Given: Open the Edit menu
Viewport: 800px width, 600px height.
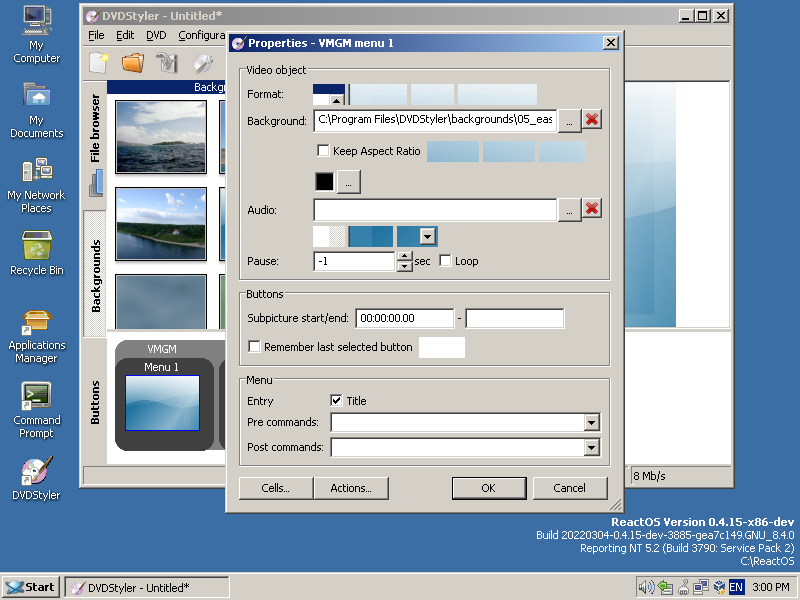Looking at the screenshot, I should pyautogui.click(x=125, y=35).
